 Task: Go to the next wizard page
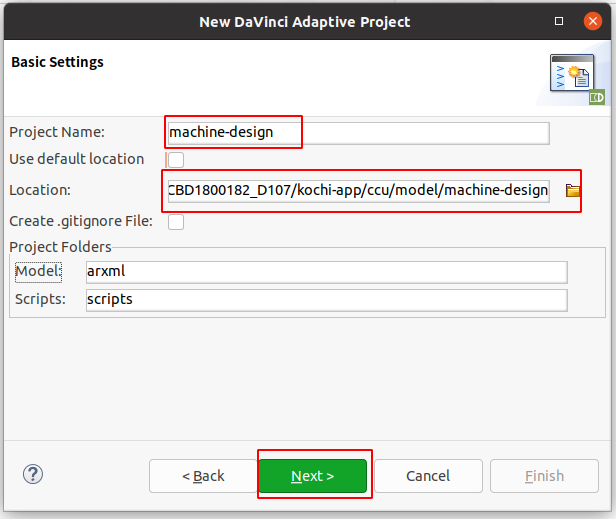coord(313,476)
